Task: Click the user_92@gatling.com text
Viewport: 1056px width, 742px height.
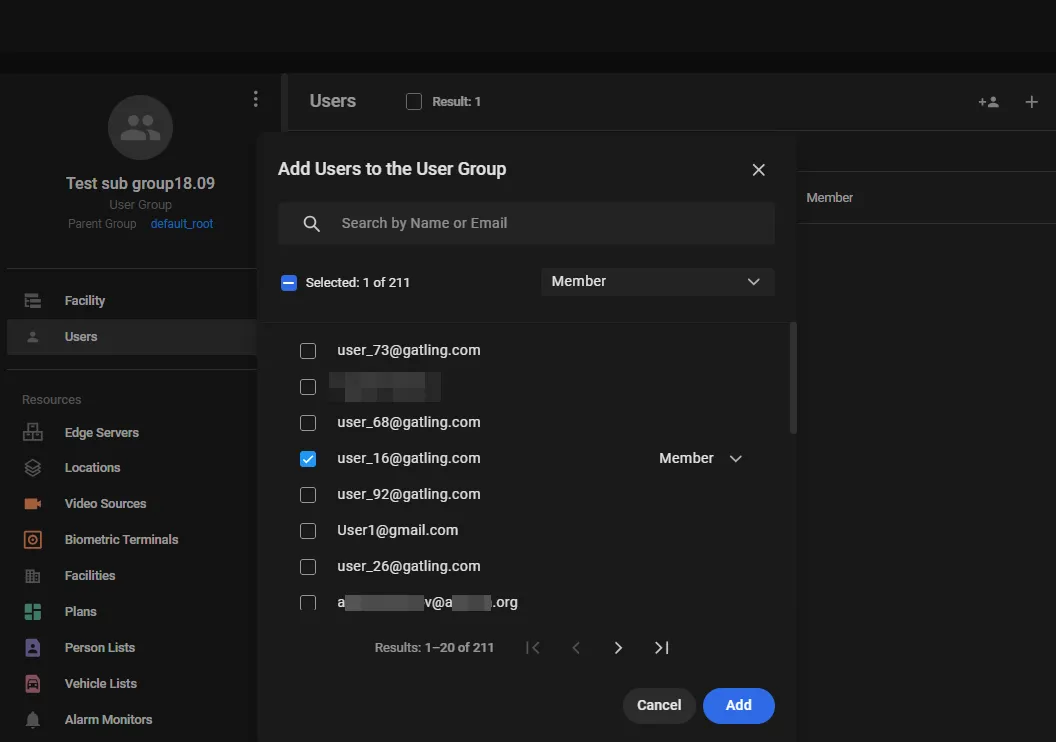Action: [409, 494]
